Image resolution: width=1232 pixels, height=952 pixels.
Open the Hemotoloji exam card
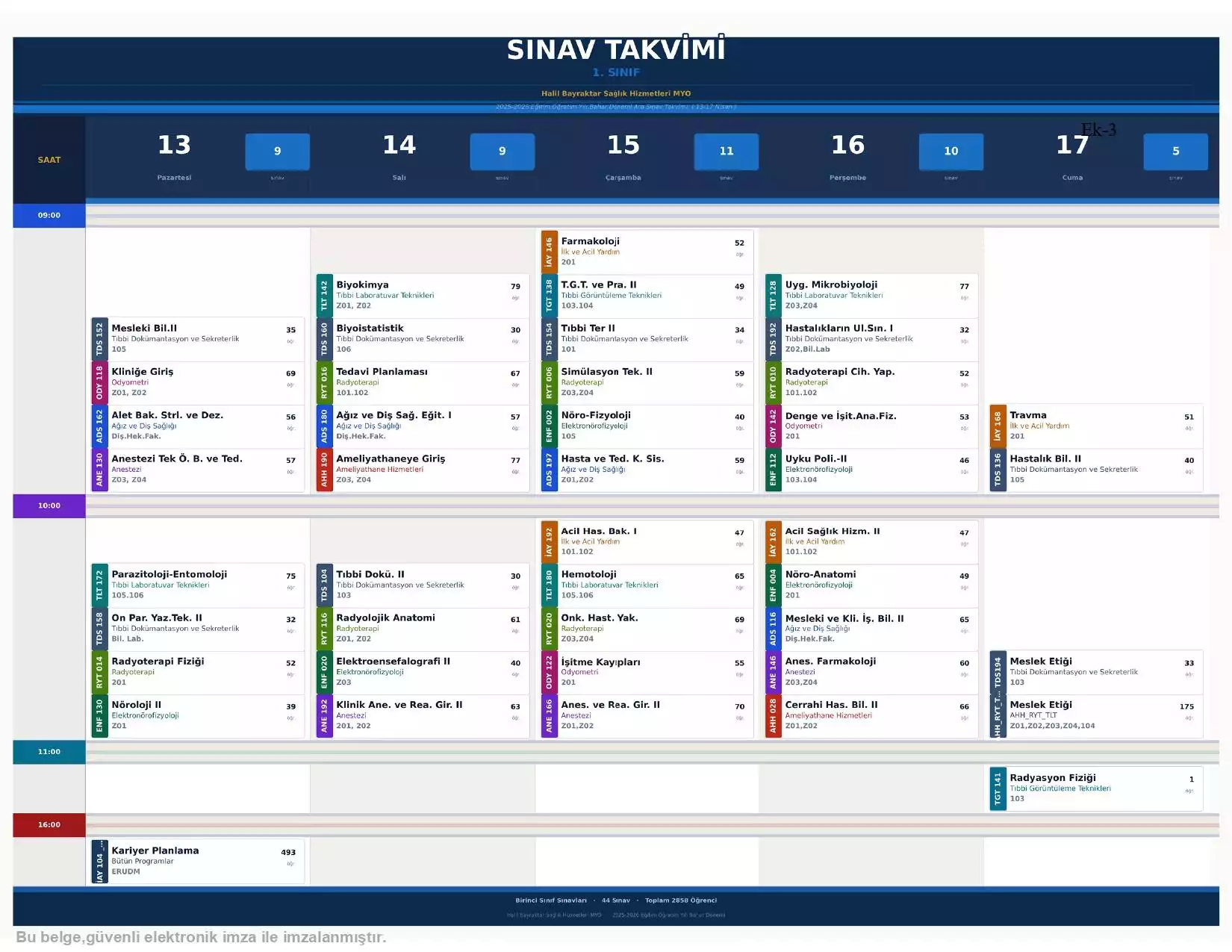tap(646, 585)
